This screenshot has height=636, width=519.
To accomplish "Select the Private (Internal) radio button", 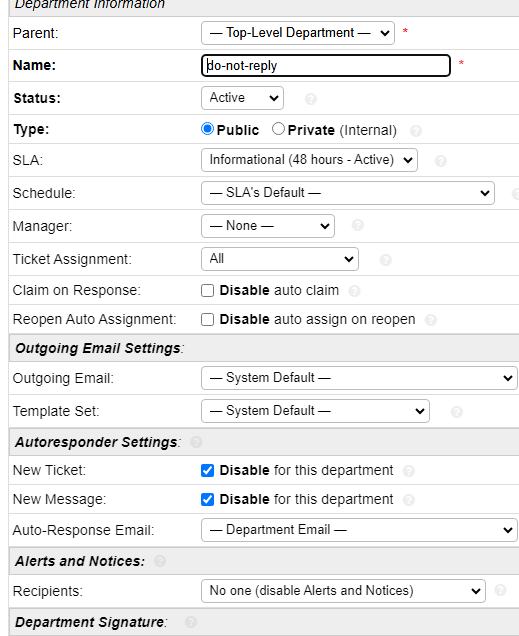I will coord(278,129).
